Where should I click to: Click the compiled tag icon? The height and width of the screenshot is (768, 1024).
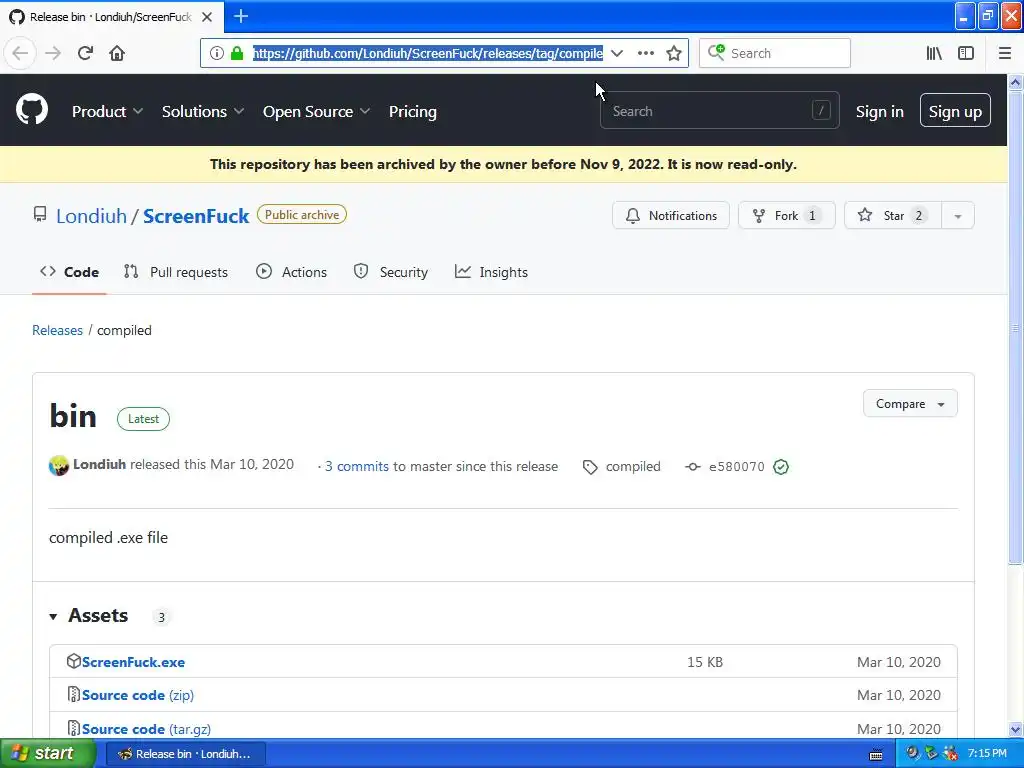[590, 467]
